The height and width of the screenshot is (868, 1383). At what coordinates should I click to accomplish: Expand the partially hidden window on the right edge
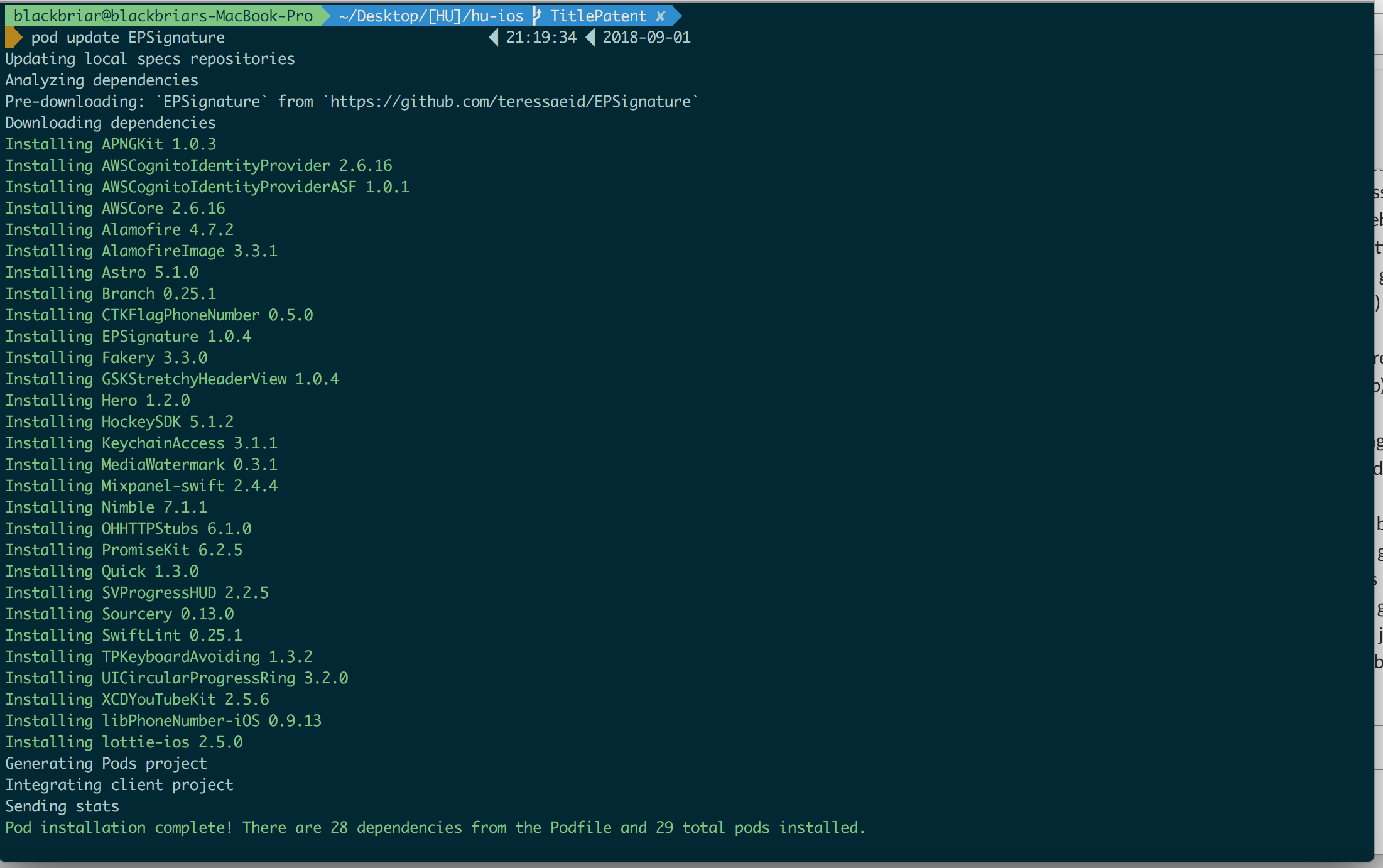click(x=1379, y=377)
